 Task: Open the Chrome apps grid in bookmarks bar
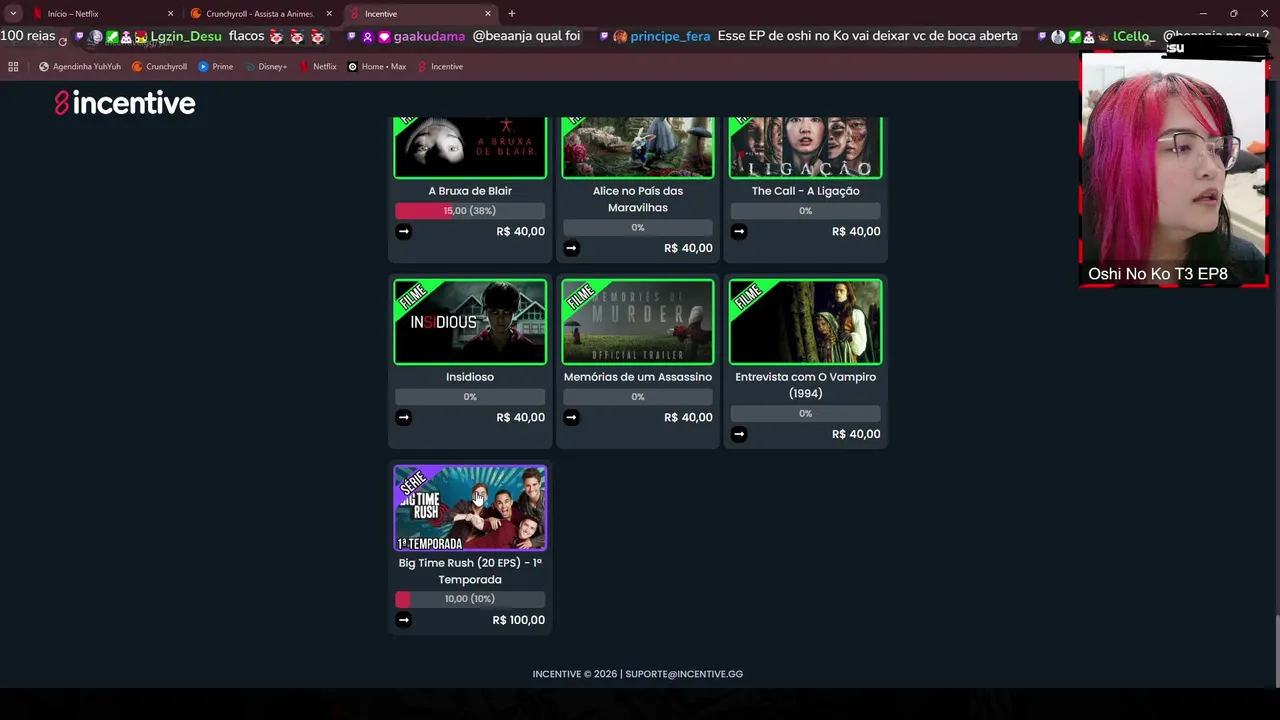coord(13,67)
